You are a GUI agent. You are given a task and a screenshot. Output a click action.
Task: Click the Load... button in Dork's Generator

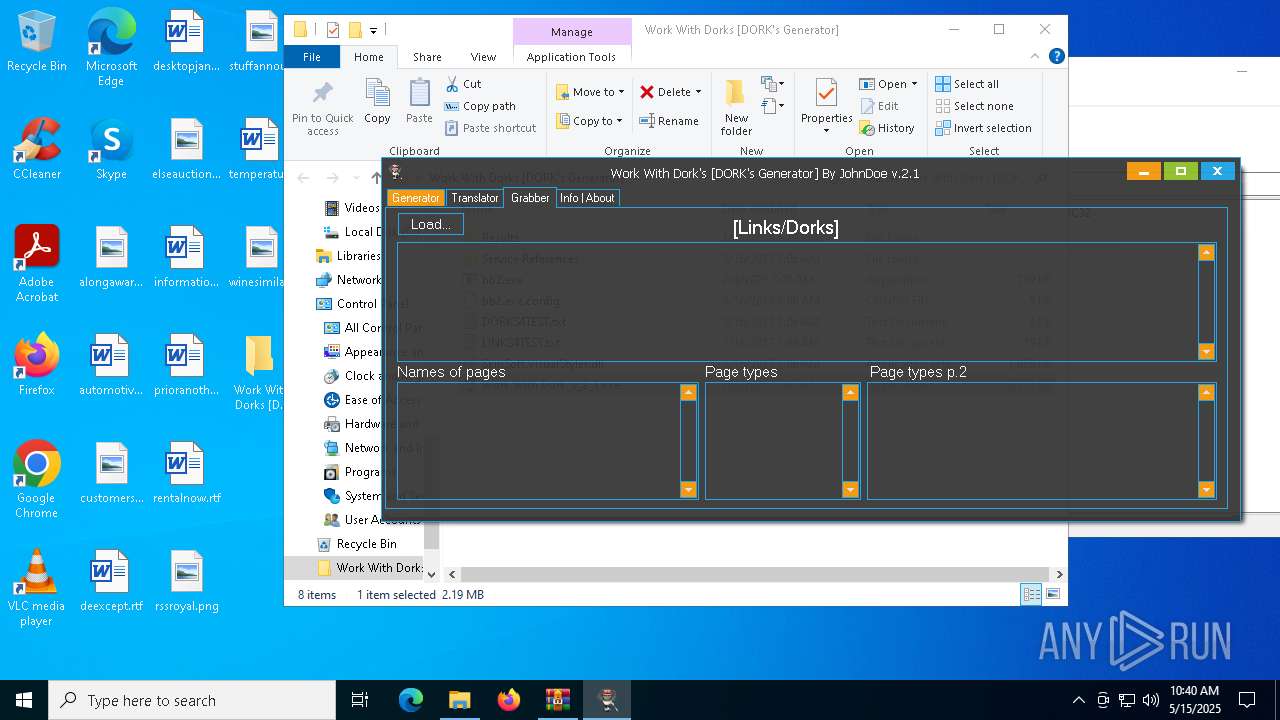tap(431, 224)
